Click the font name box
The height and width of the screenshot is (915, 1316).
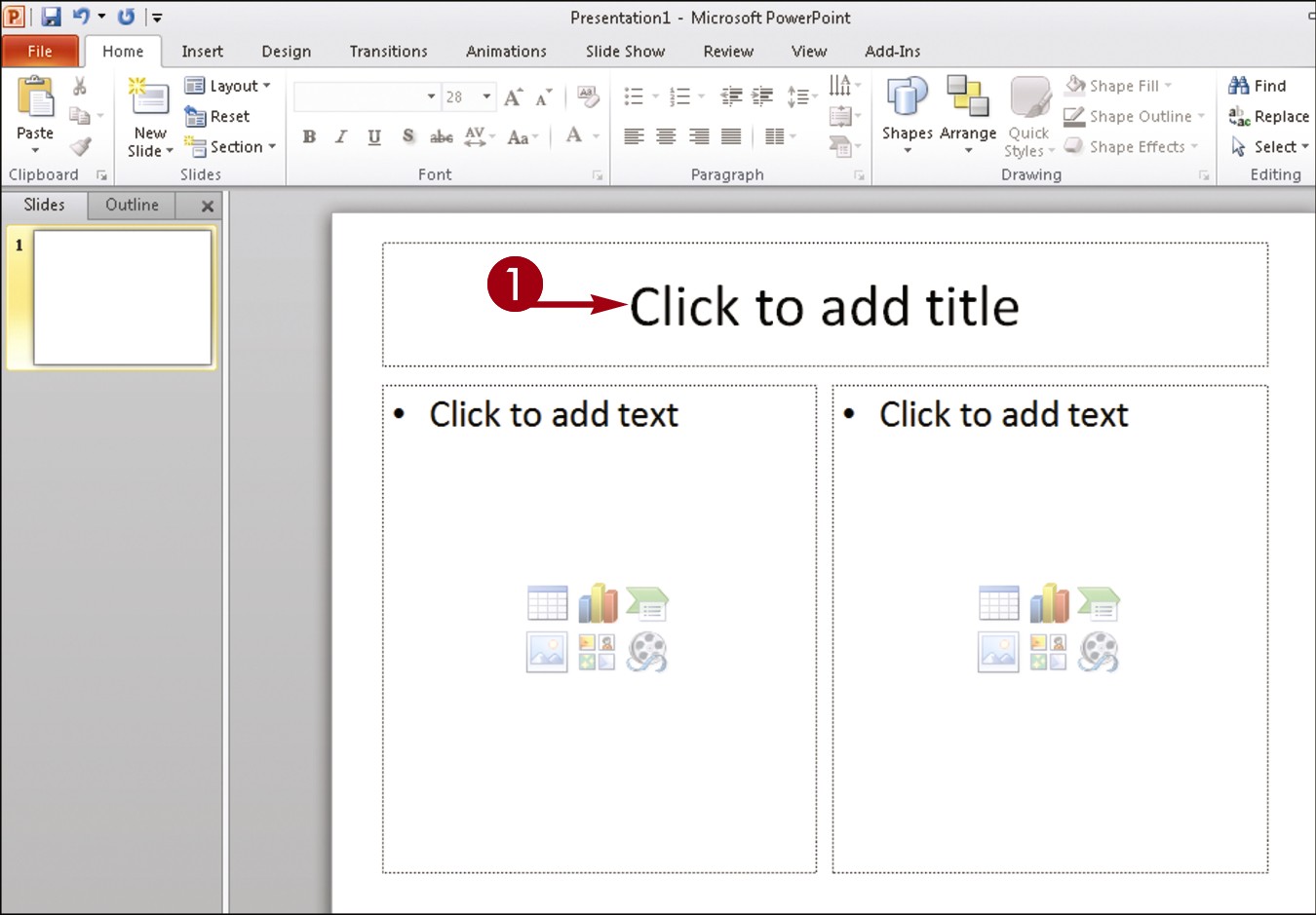click(366, 96)
